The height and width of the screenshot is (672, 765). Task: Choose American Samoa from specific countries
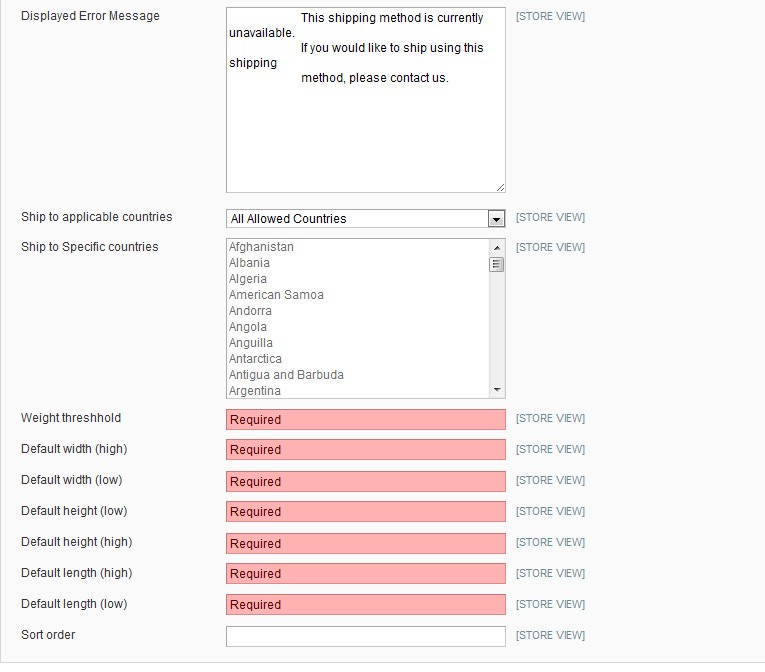coord(276,295)
